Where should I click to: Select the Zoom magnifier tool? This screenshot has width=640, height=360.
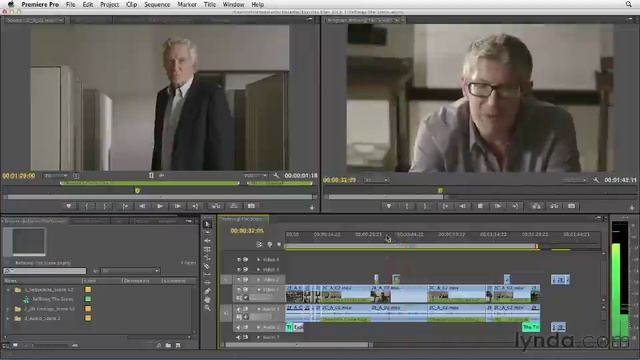207,308
